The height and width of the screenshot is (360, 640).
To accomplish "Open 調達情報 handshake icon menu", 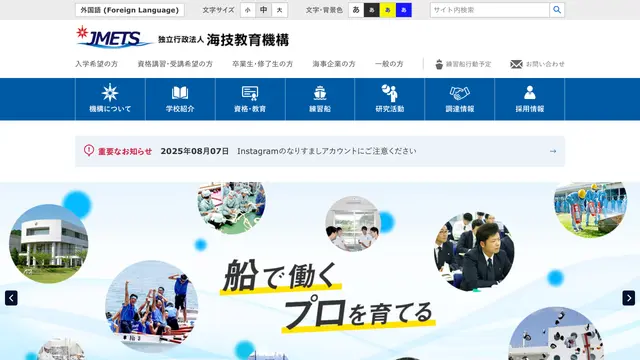I will (460, 99).
